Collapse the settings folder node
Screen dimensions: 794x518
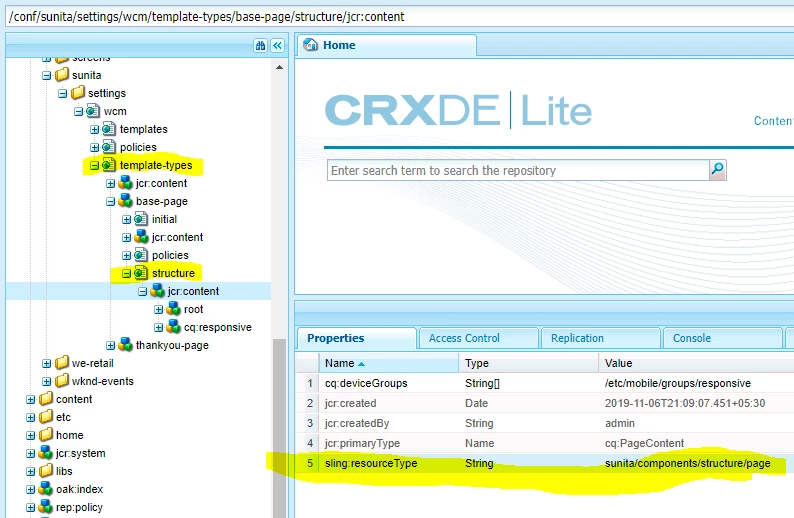[x=62, y=94]
